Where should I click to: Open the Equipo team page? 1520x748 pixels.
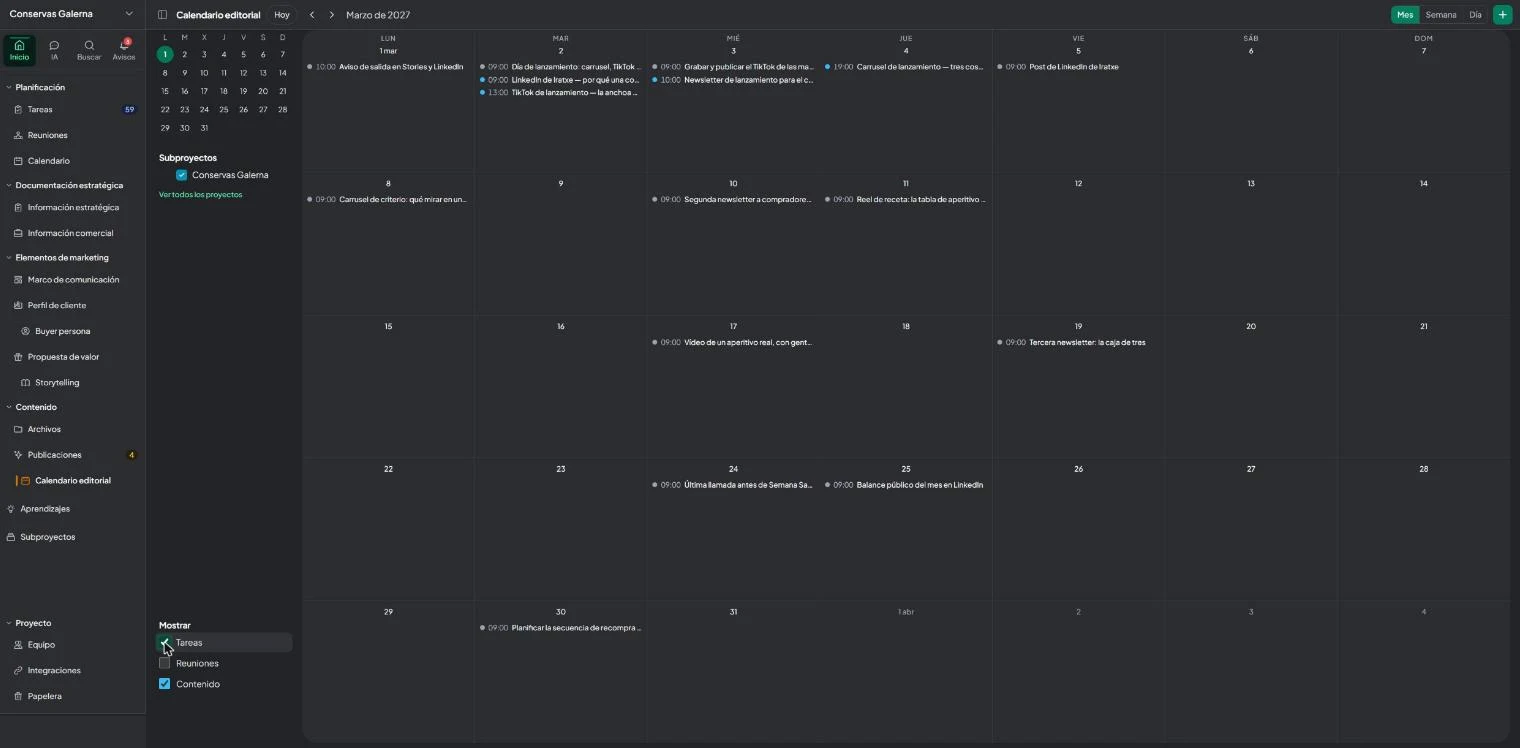tap(72, 645)
